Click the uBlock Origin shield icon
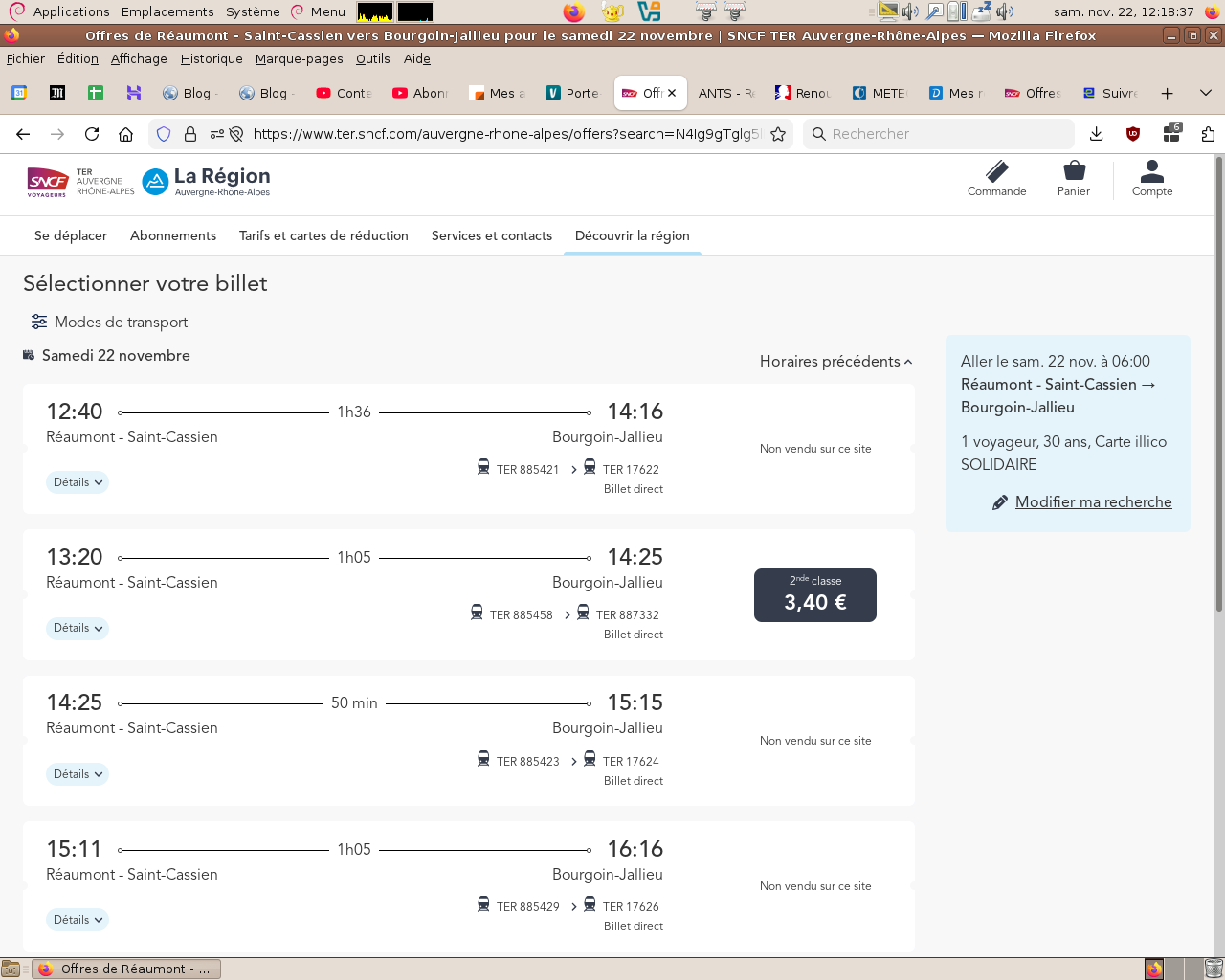 pos(1133,134)
